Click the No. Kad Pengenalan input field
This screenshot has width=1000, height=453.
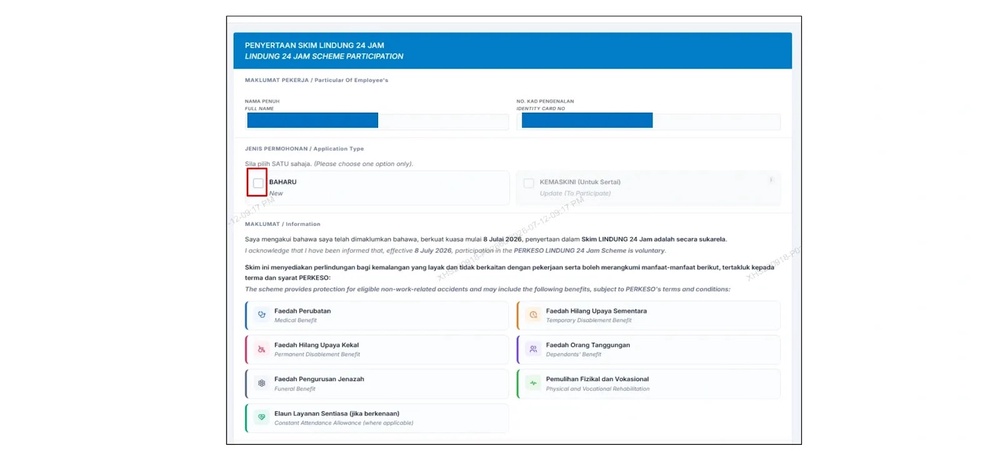pos(649,121)
